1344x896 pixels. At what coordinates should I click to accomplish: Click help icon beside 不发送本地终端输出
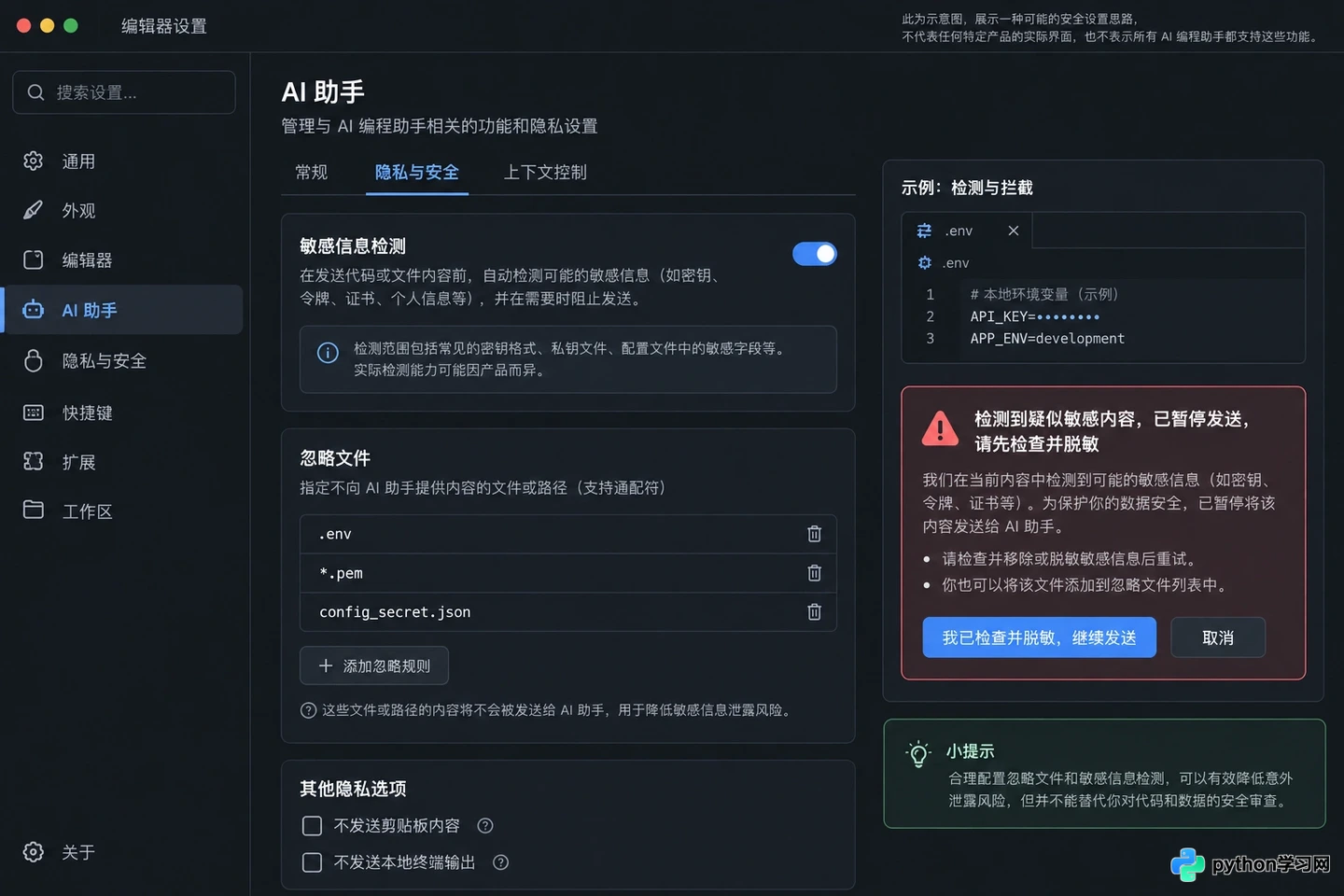[501, 862]
